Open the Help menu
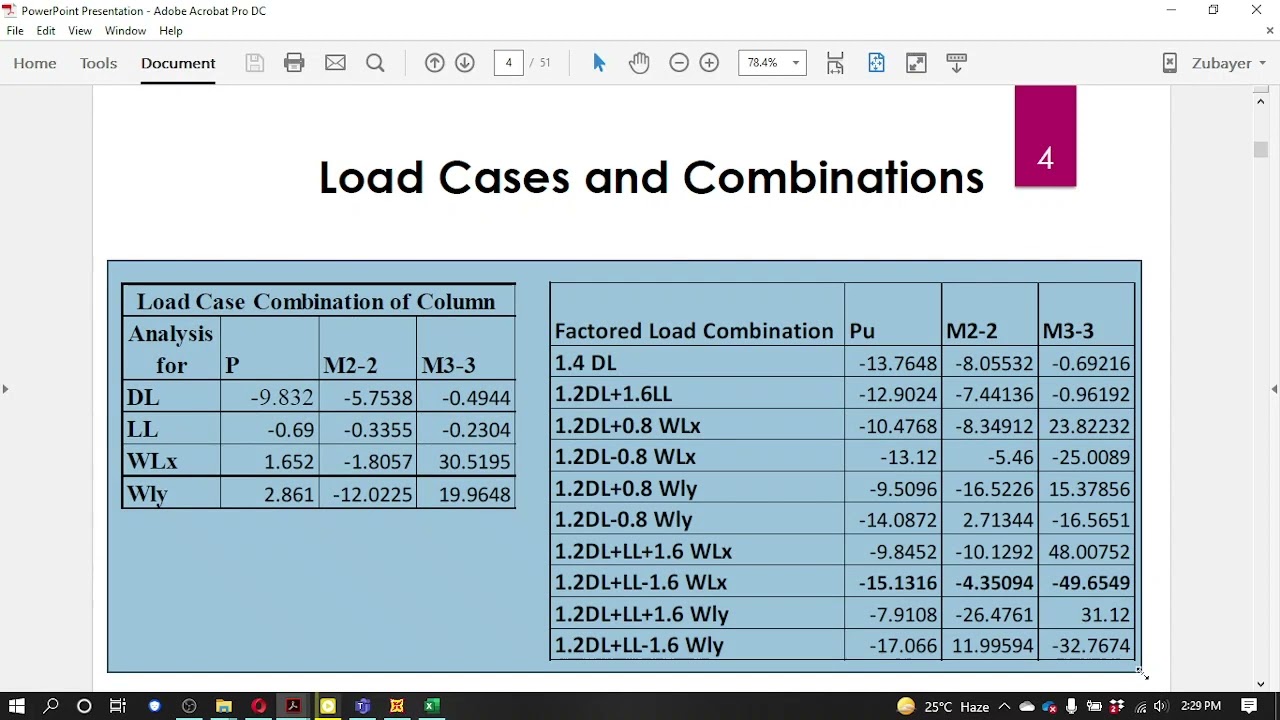 (171, 31)
